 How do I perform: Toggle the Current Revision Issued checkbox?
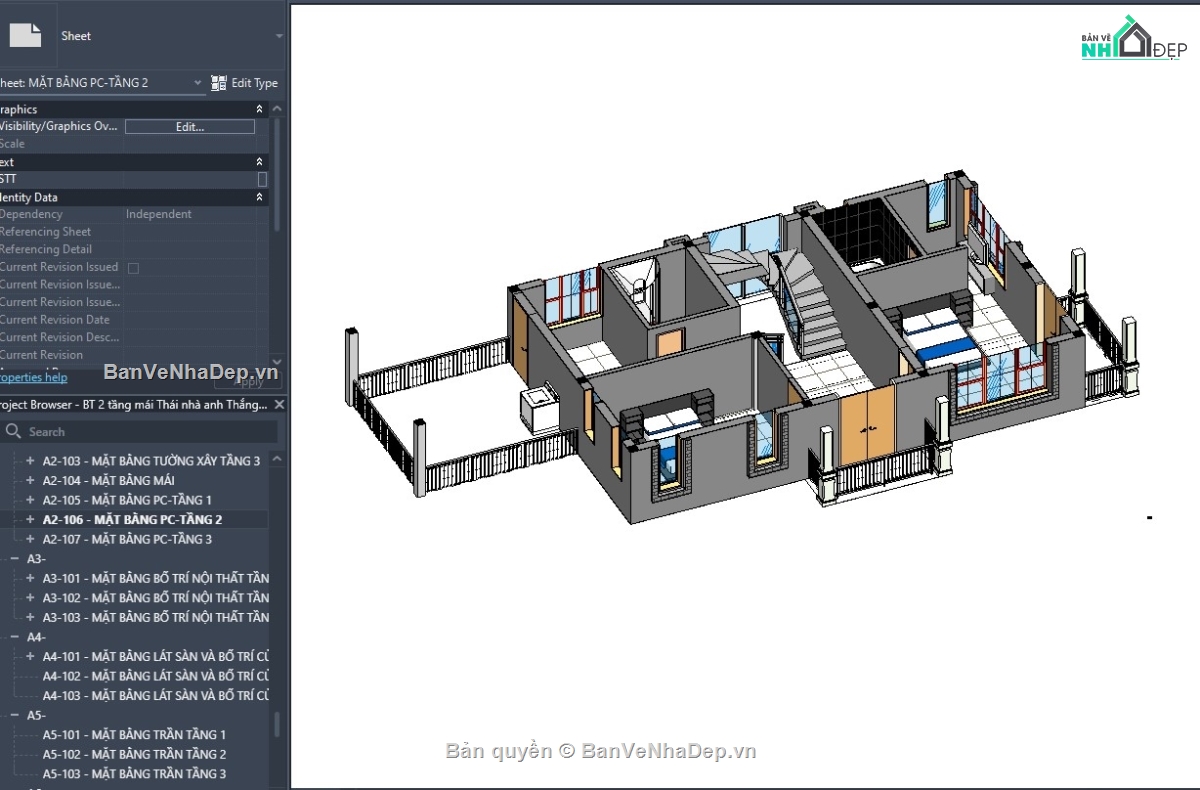pyautogui.click(x=133, y=268)
